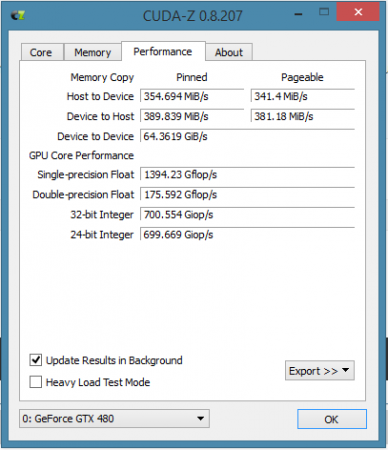Click the 24-bit Integer label

point(102,235)
